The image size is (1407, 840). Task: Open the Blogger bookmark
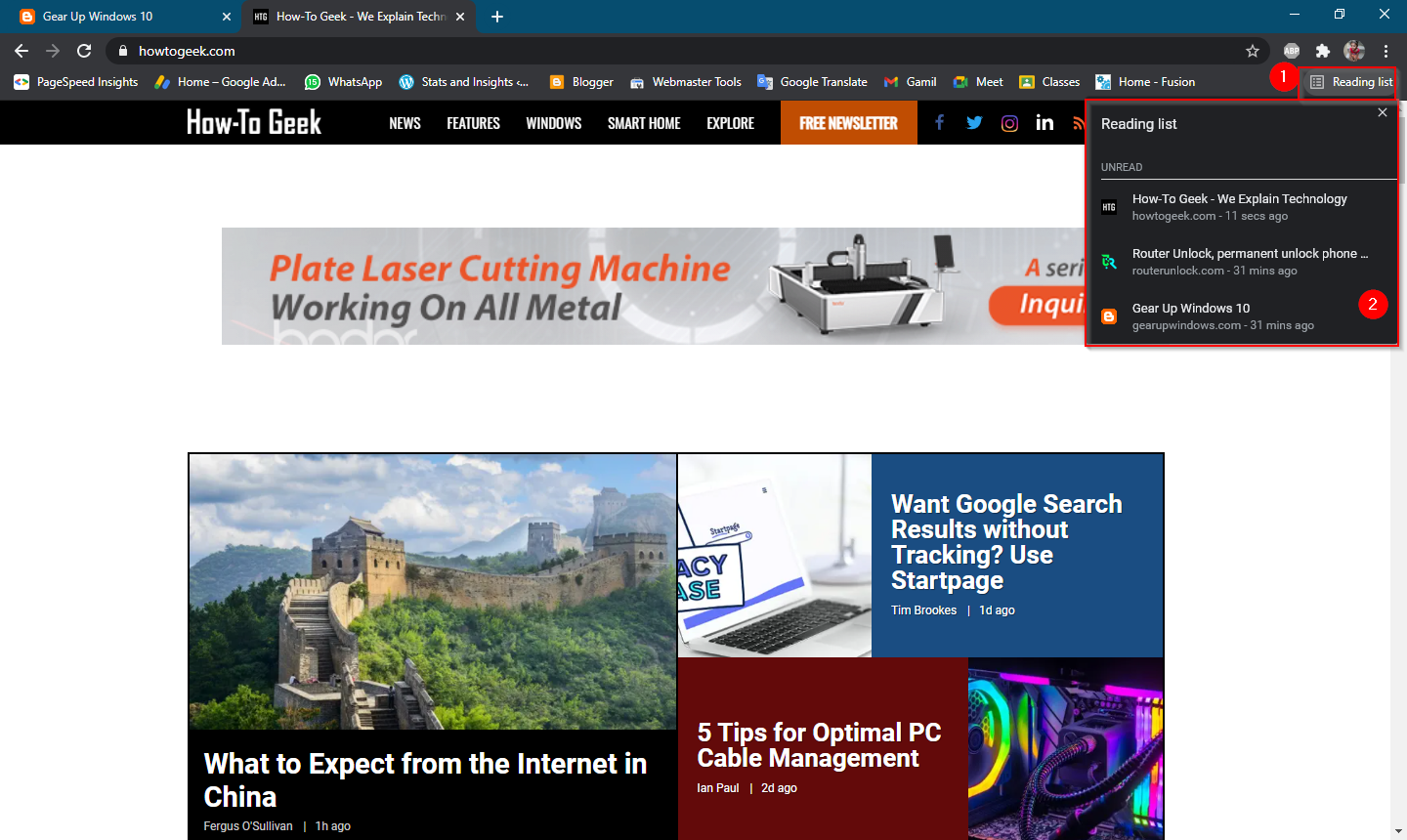coord(582,82)
